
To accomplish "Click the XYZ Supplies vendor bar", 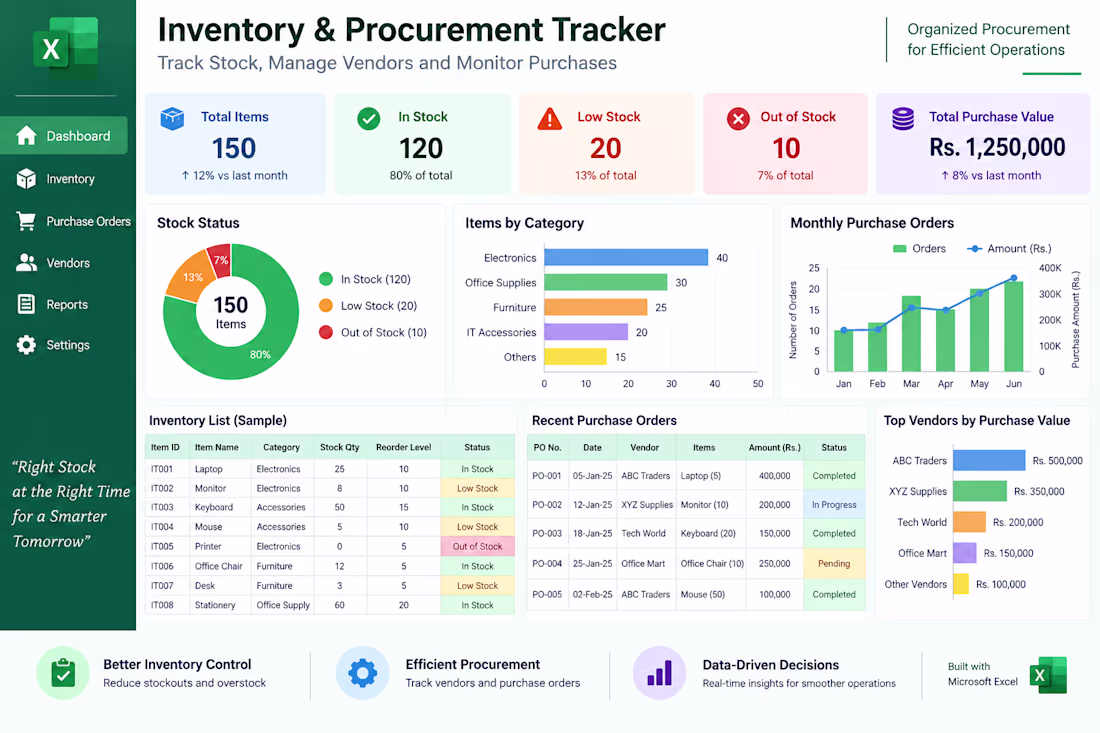I will pyautogui.click(x=980, y=491).
